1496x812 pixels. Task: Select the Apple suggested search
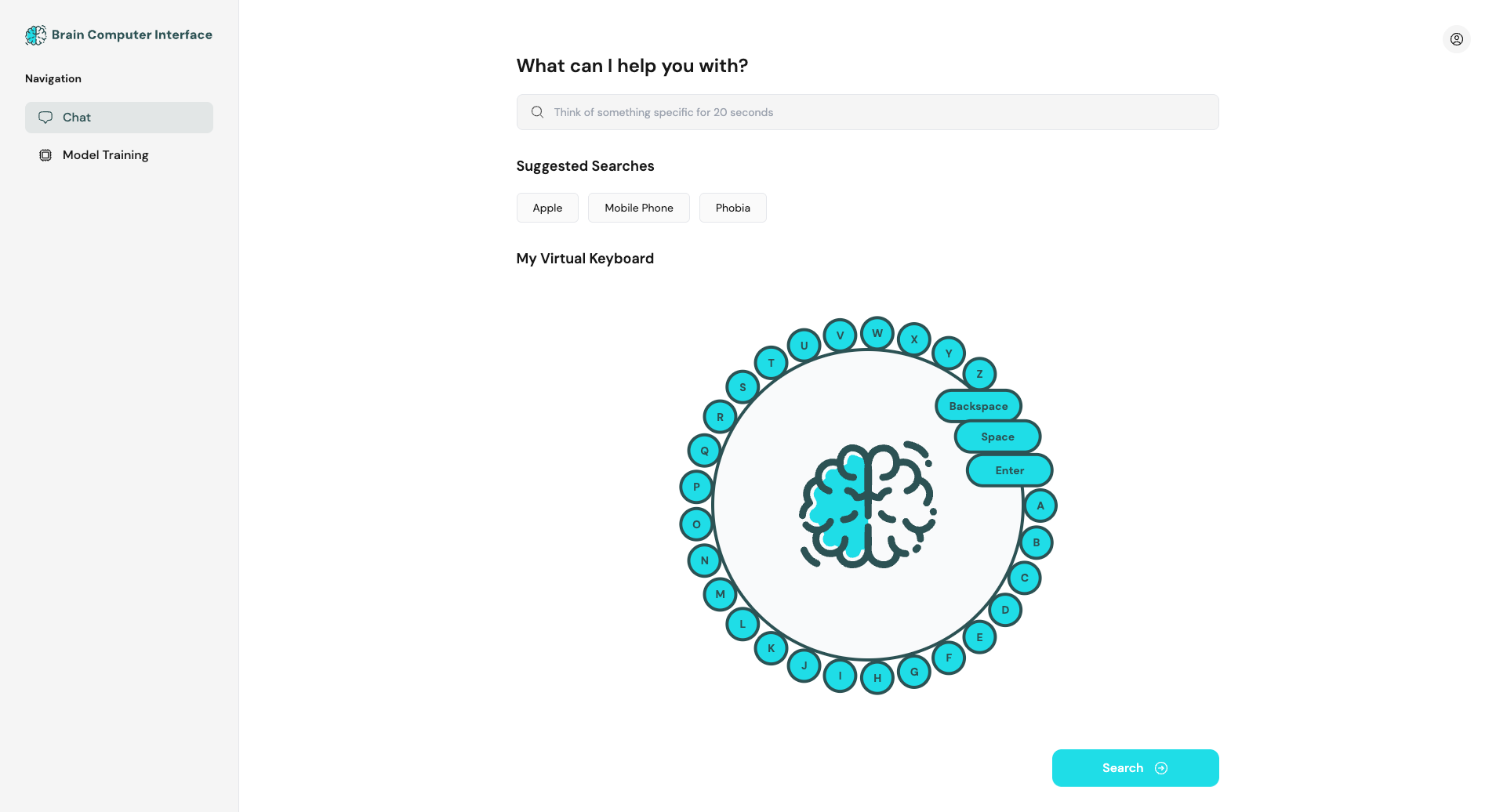(x=546, y=207)
